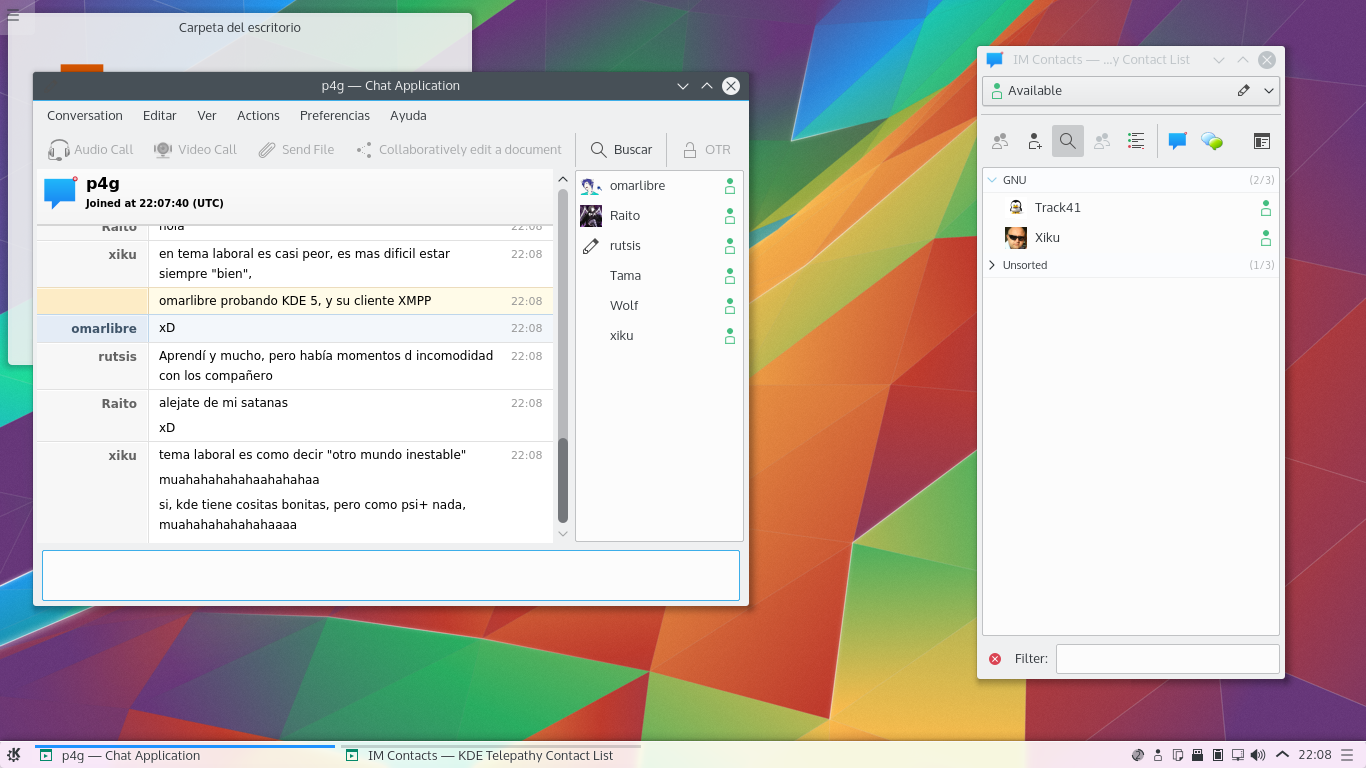Viewport: 1366px width, 768px height.
Task: Expand the Unsorted contact group
Action: click(992, 265)
